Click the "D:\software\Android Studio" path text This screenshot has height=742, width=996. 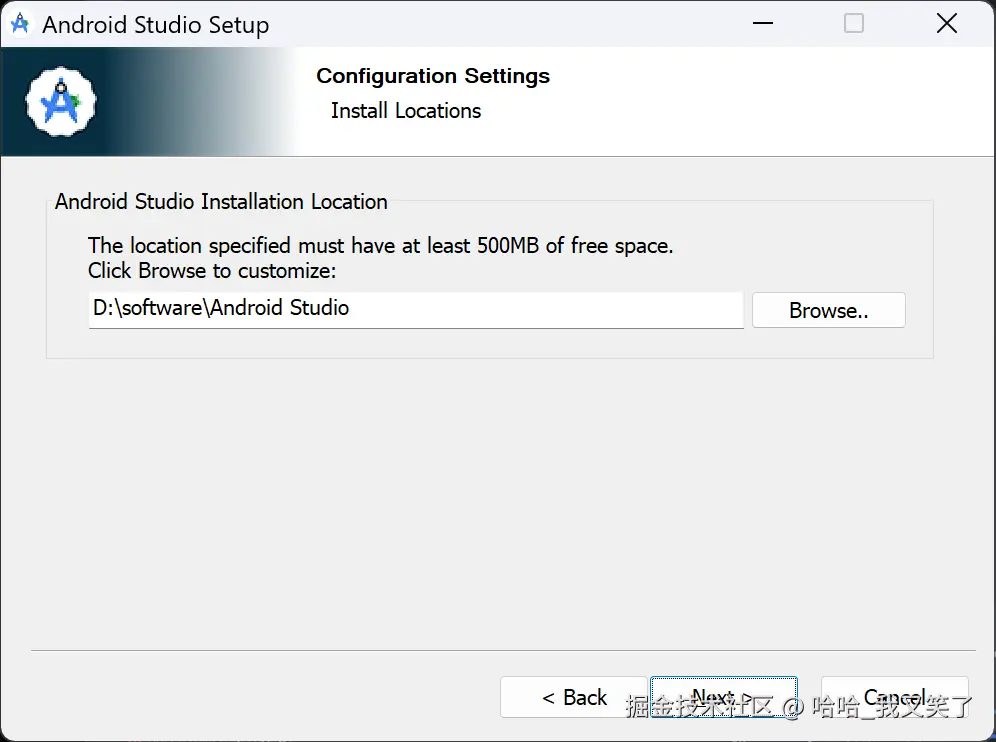coord(221,308)
